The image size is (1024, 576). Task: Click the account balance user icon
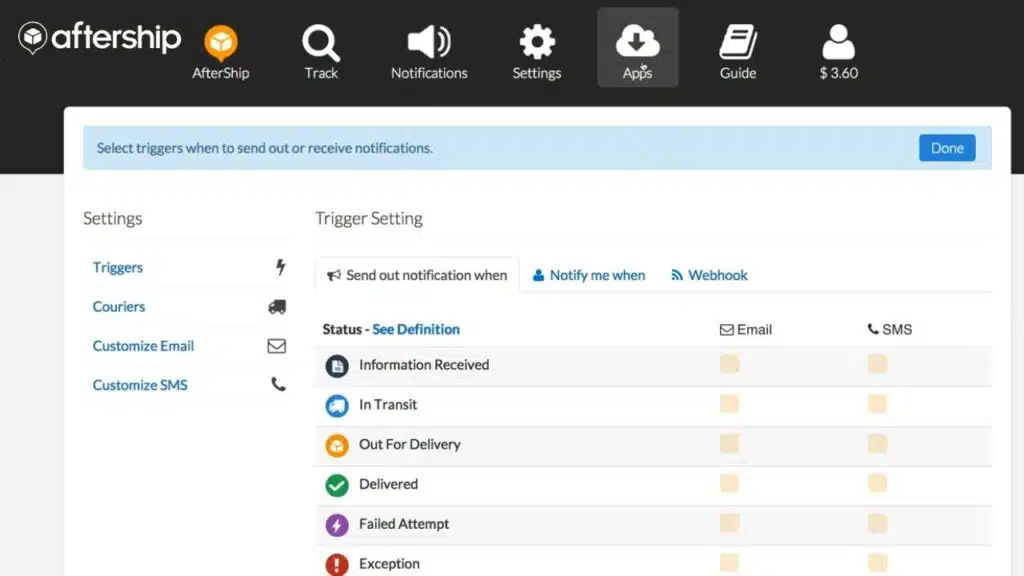point(838,43)
